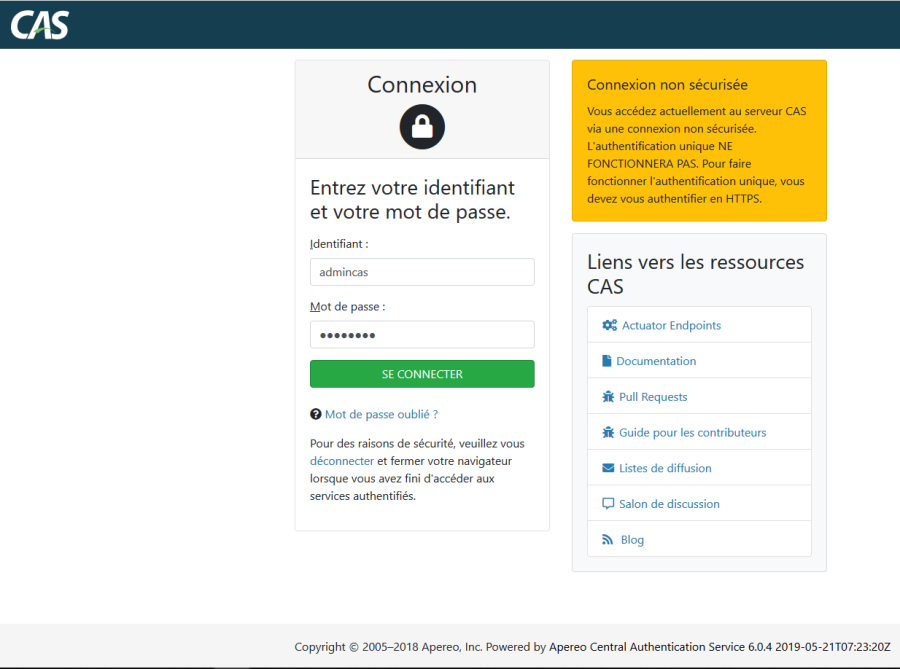Click the bug icon beside Pull Requests

point(608,397)
